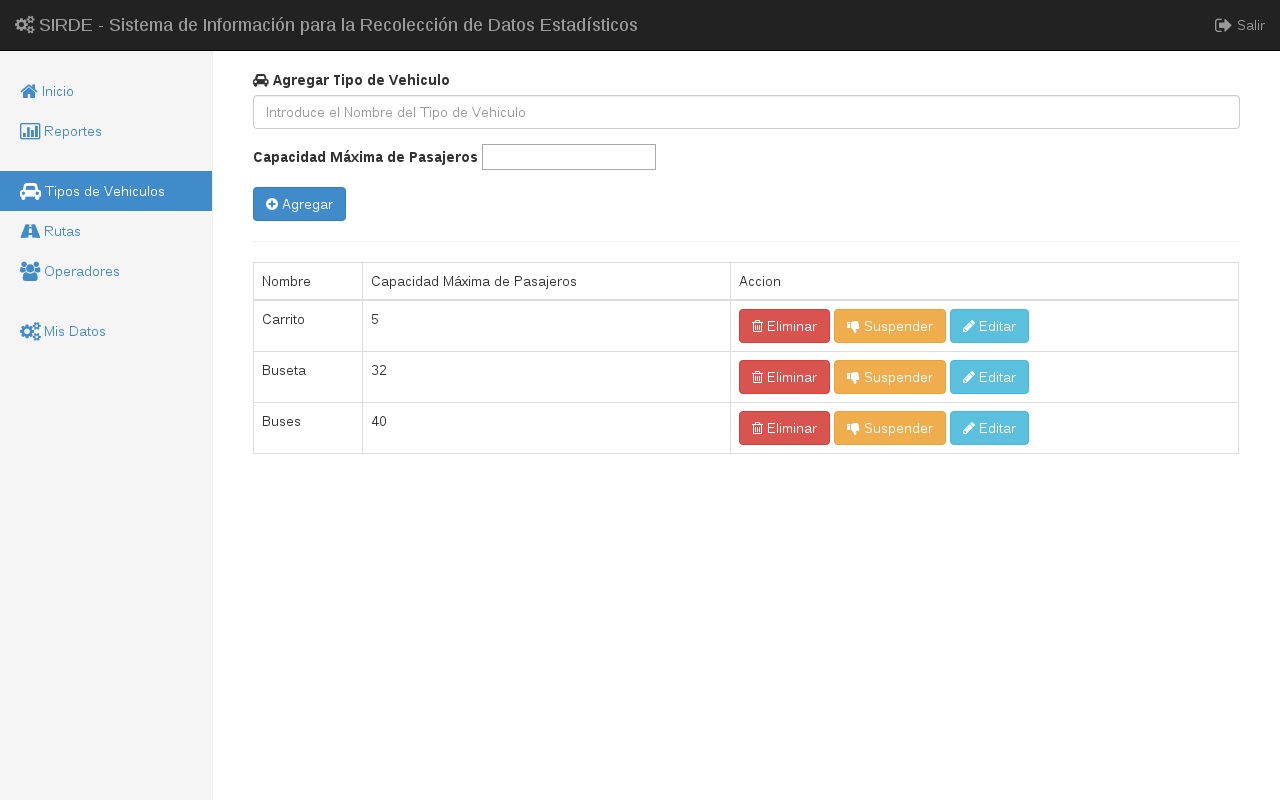Click the SIRDE application title link

coord(326,25)
